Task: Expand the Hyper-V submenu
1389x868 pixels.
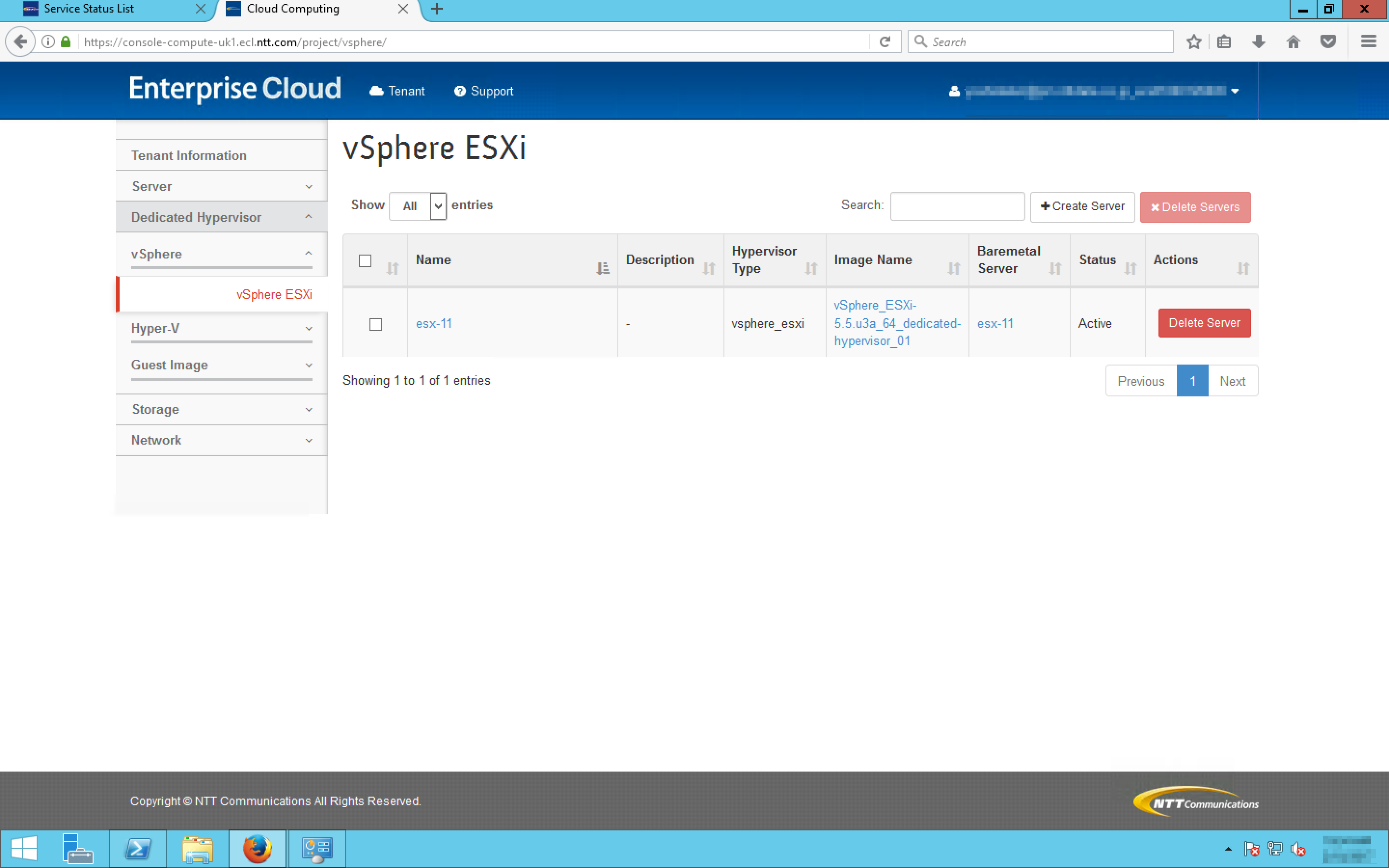Action: click(x=221, y=328)
